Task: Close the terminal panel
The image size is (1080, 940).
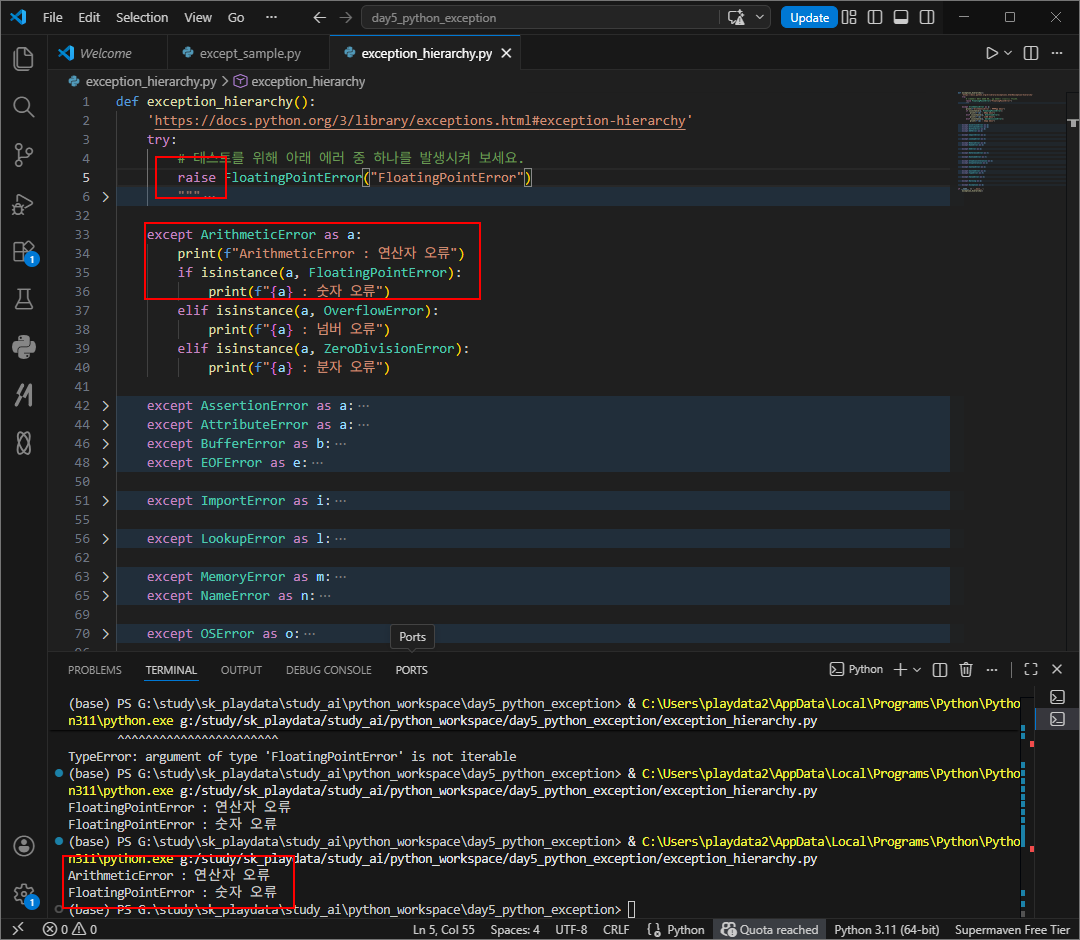Action: [x=1057, y=669]
